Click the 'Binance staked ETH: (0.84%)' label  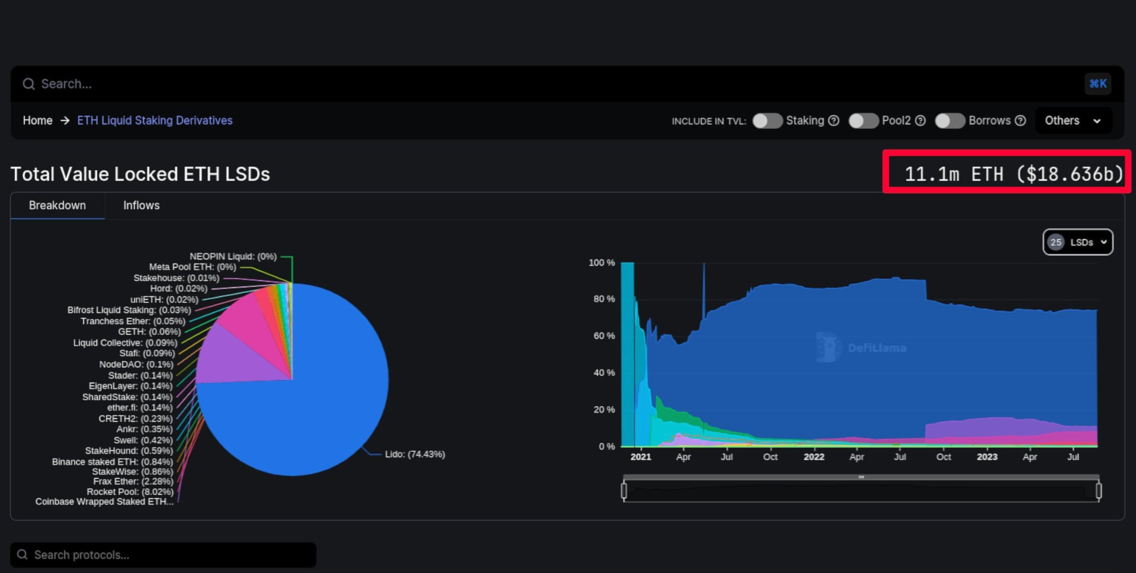click(113, 461)
